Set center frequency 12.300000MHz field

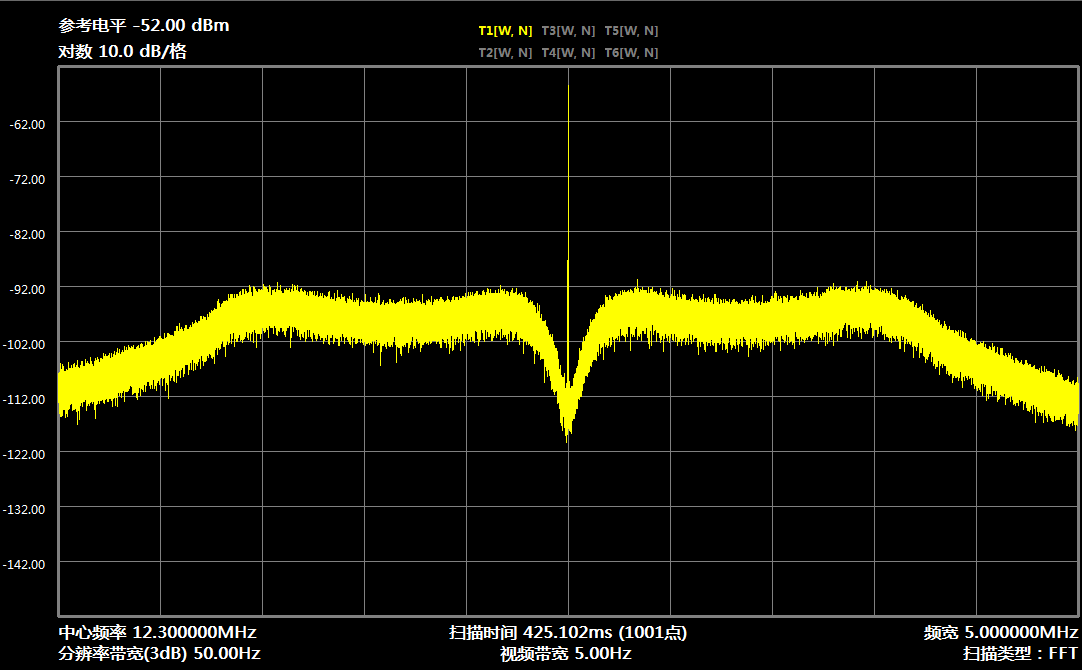[x=157, y=633]
